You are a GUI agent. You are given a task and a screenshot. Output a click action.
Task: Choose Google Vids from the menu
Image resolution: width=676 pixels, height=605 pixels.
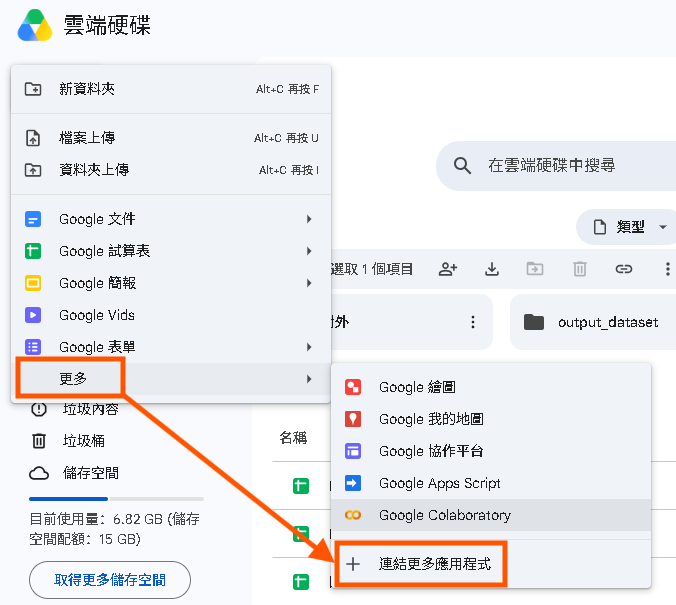click(x=171, y=315)
